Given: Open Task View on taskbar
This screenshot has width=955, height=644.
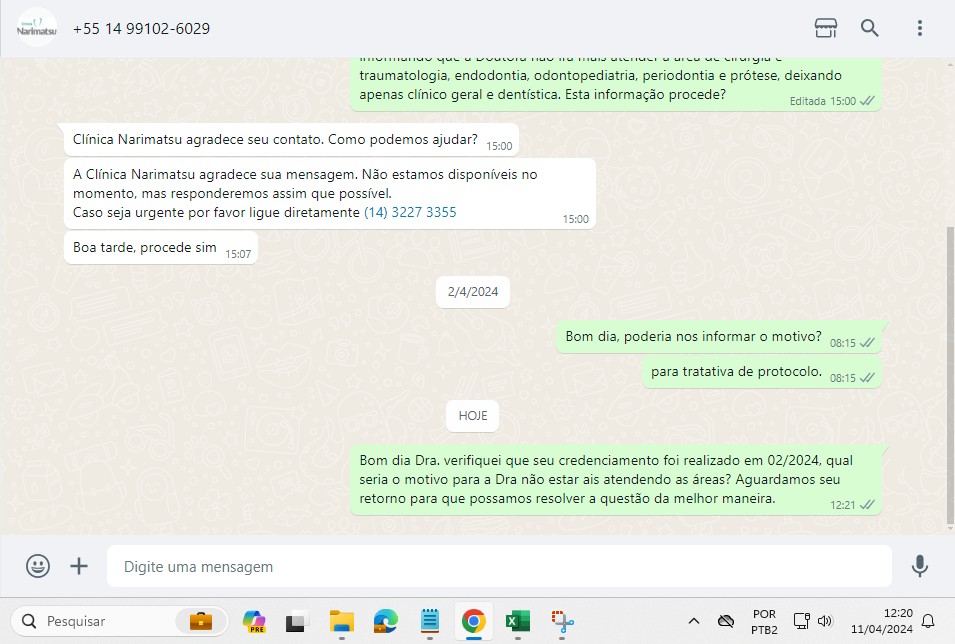Looking at the screenshot, I should coord(296,621).
